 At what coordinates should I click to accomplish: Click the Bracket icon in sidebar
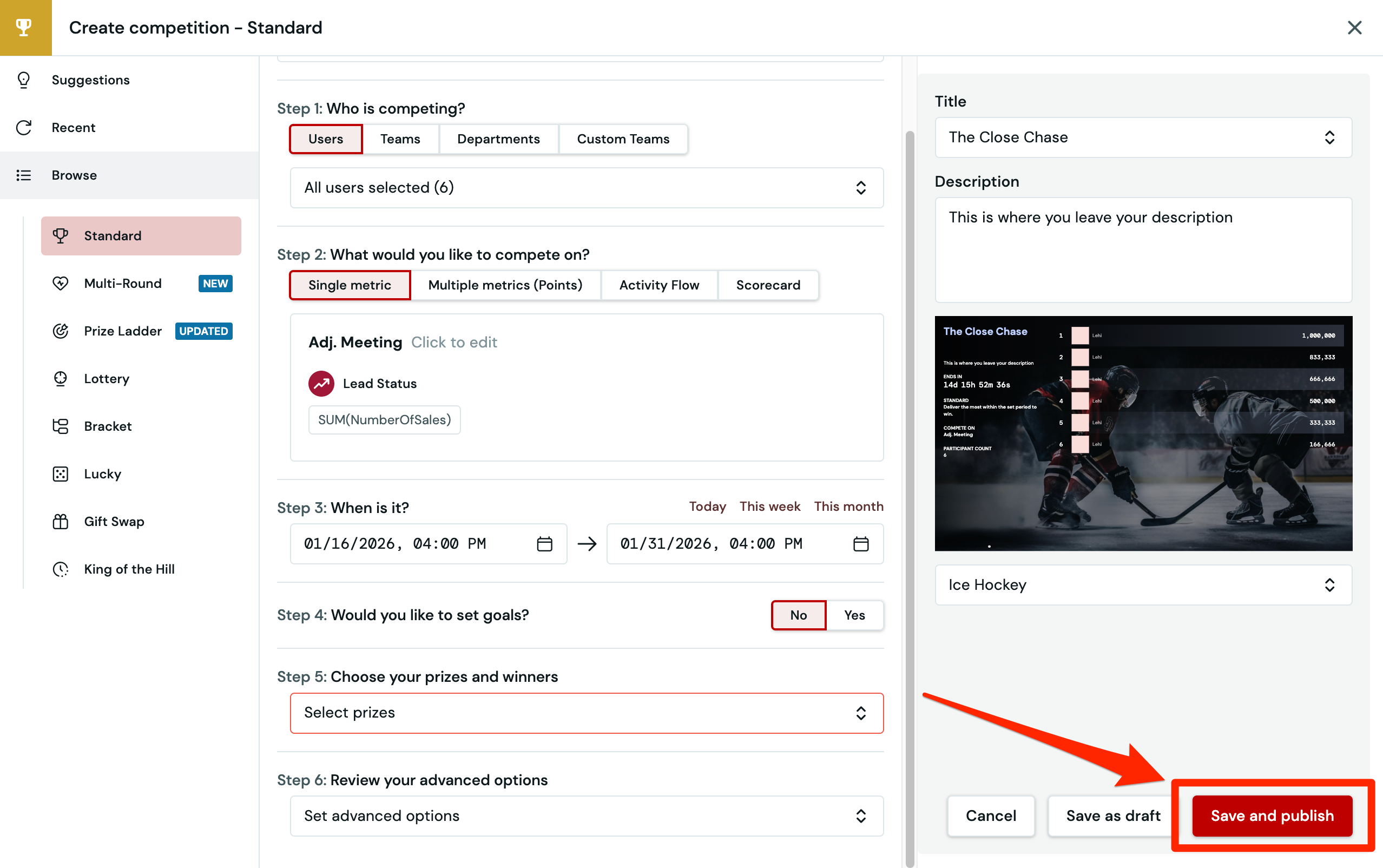pos(60,426)
